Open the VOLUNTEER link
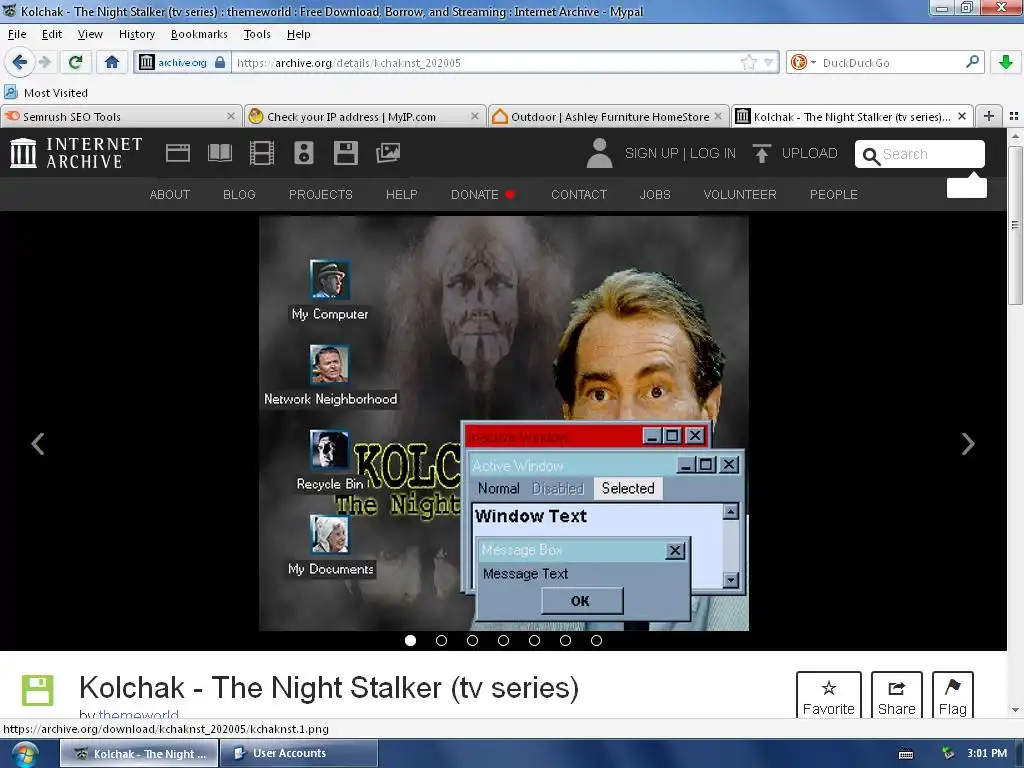 [x=740, y=195]
